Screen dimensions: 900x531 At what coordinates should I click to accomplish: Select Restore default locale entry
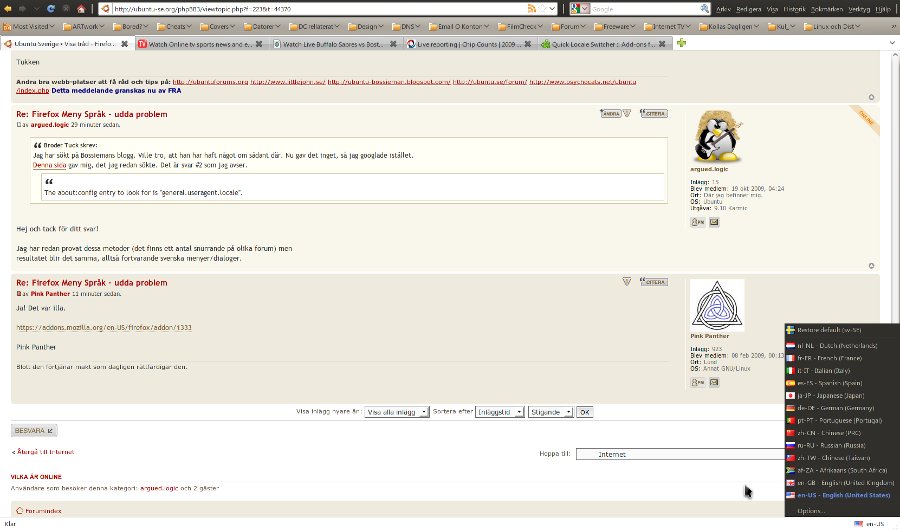point(841,330)
